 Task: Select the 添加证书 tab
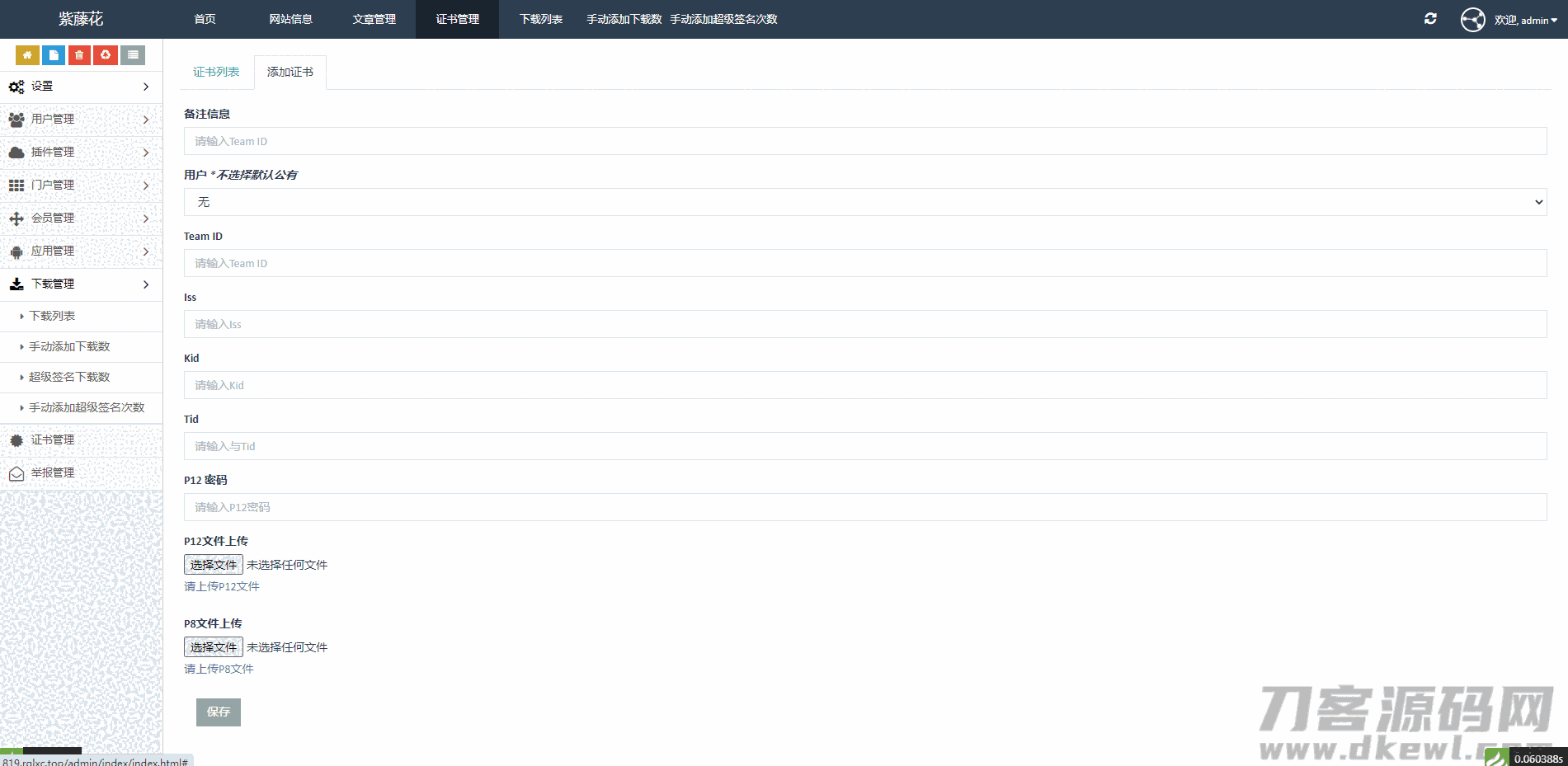[x=290, y=73]
